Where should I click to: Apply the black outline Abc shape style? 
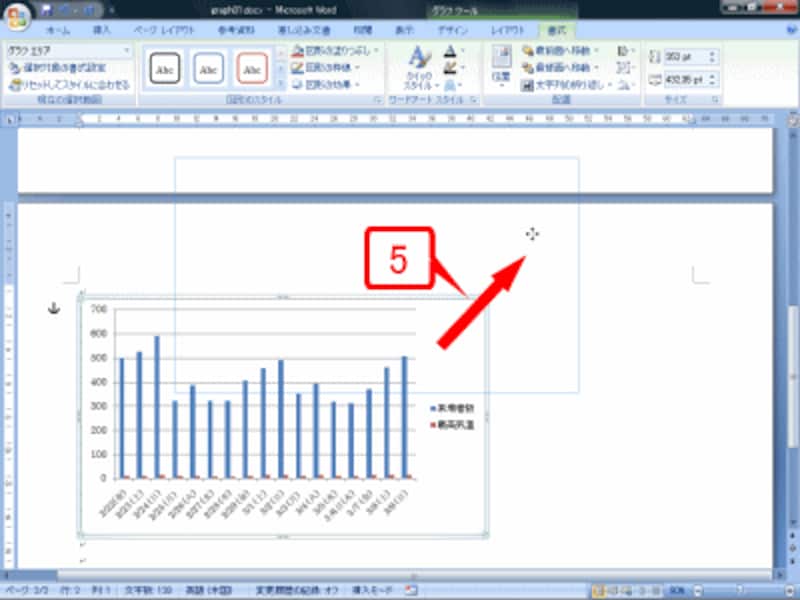coord(165,68)
